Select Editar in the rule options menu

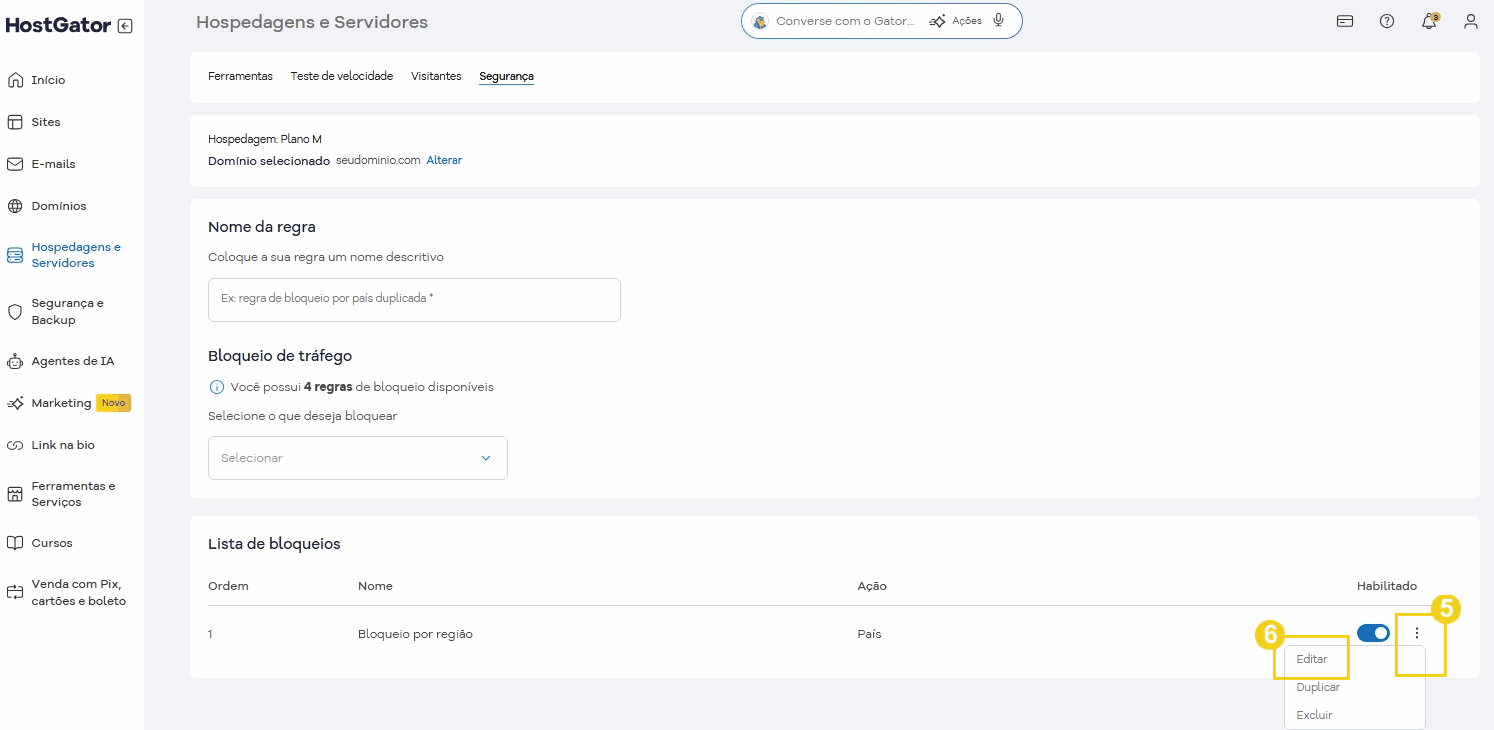[x=1311, y=658]
